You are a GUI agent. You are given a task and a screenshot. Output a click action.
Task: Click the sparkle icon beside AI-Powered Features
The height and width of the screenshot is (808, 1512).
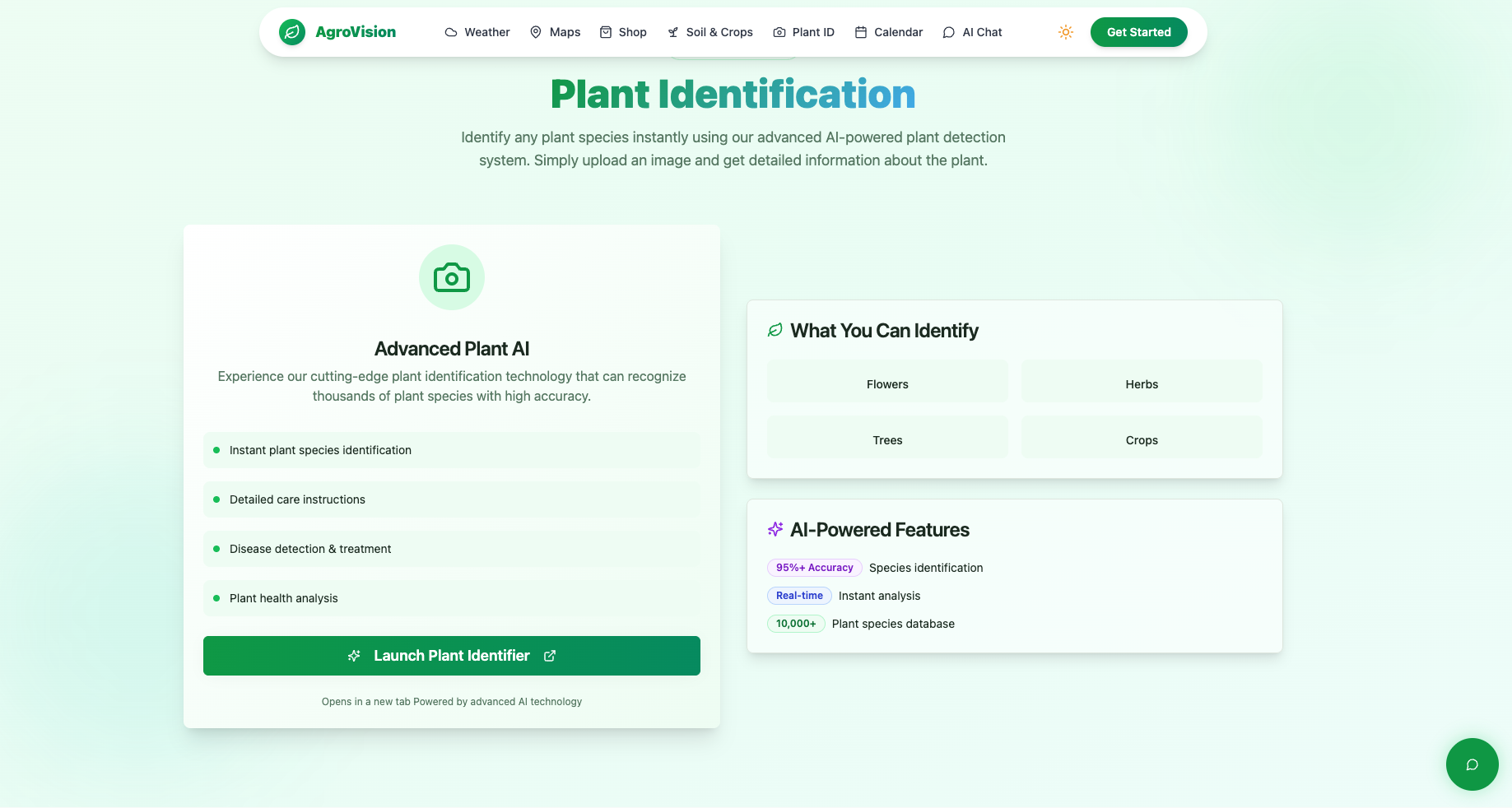[x=775, y=529]
